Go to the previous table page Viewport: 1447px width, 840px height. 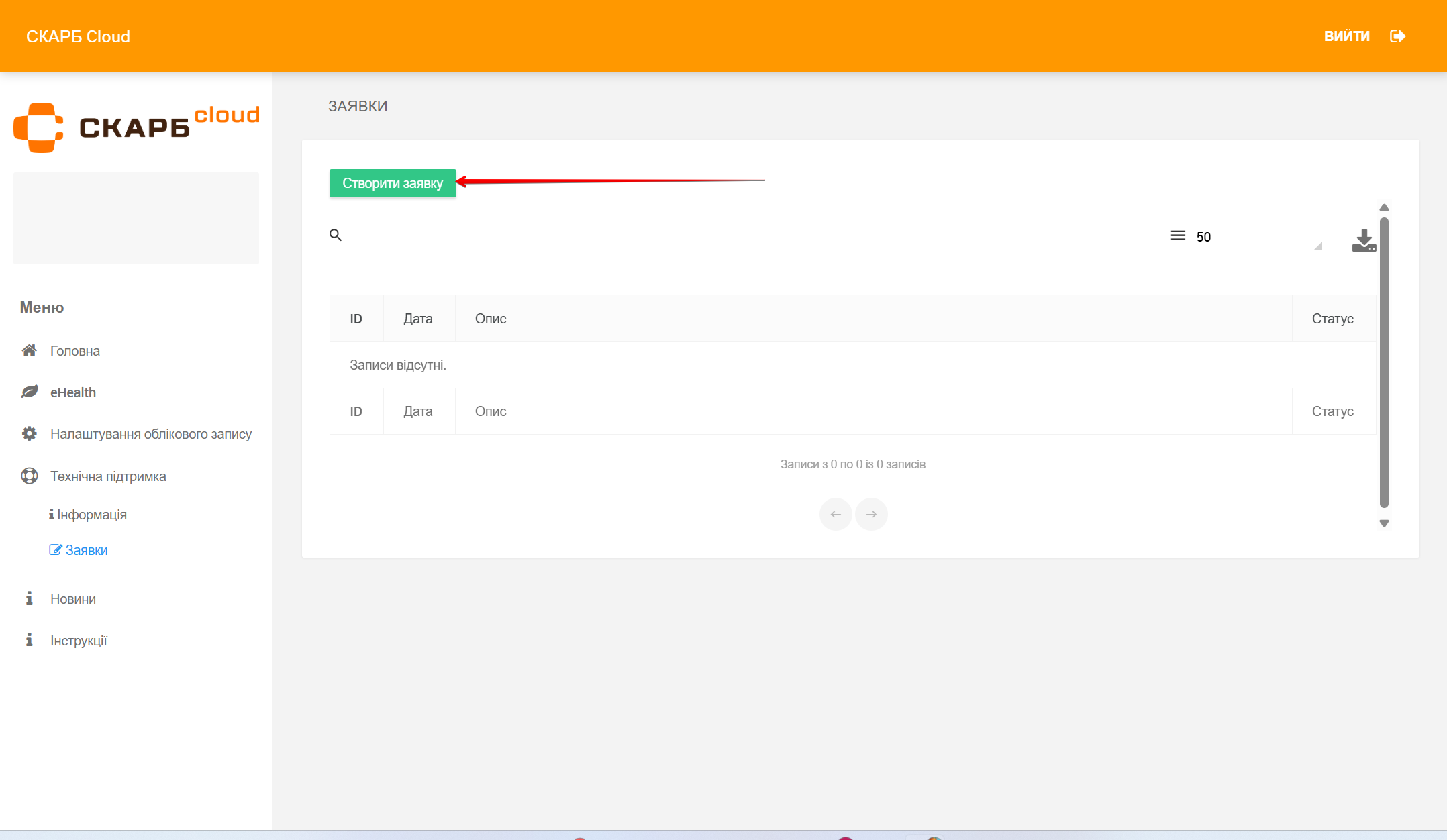point(836,514)
